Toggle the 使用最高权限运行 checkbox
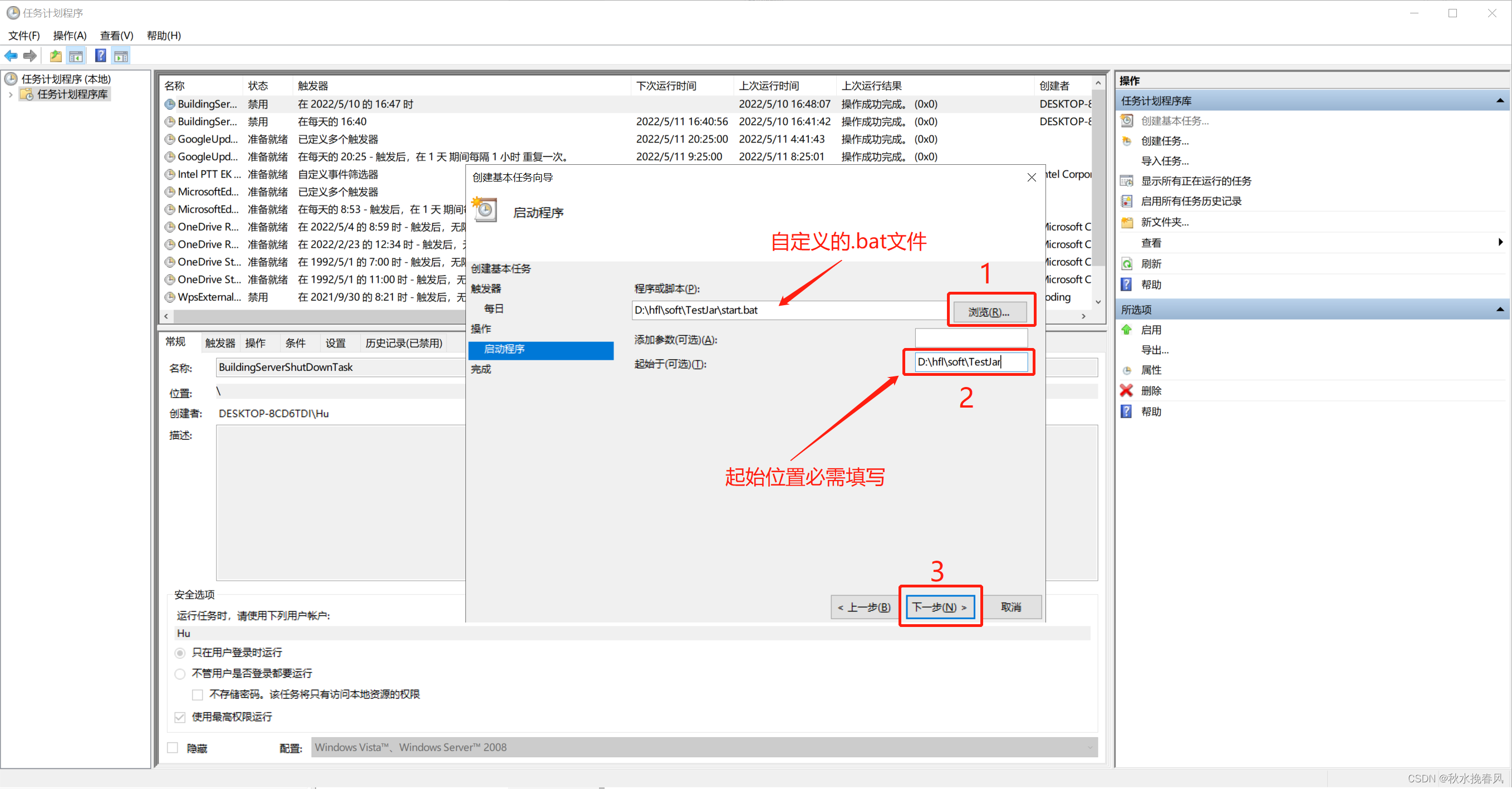Image resolution: width=1512 pixels, height=789 pixels. click(180, 717)
